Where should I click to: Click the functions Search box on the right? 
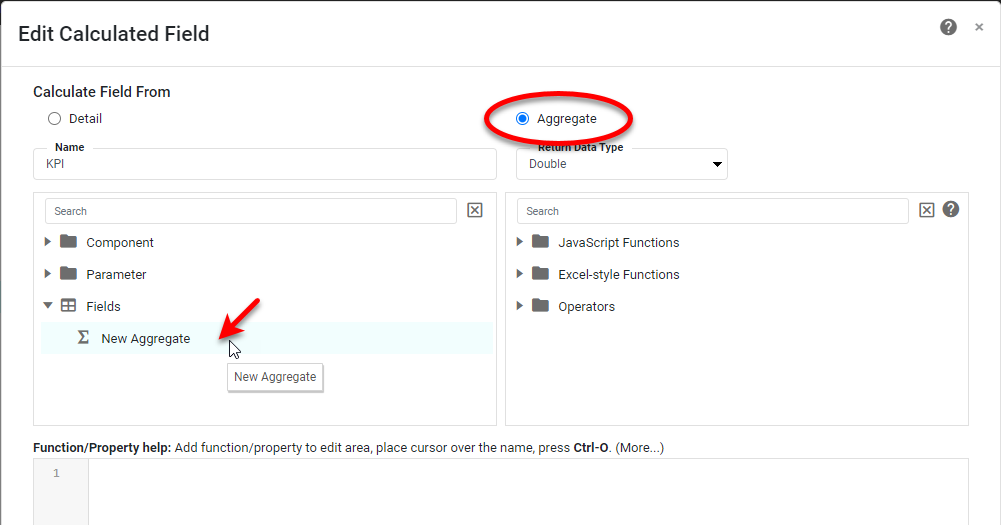(x=712, y=211)
